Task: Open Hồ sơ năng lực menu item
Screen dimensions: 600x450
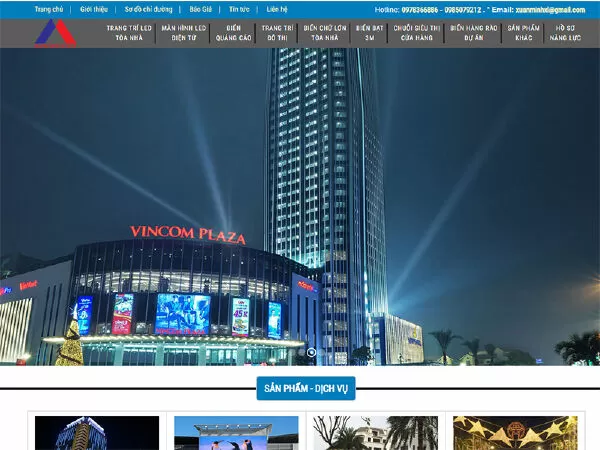Action: point(565,33)
